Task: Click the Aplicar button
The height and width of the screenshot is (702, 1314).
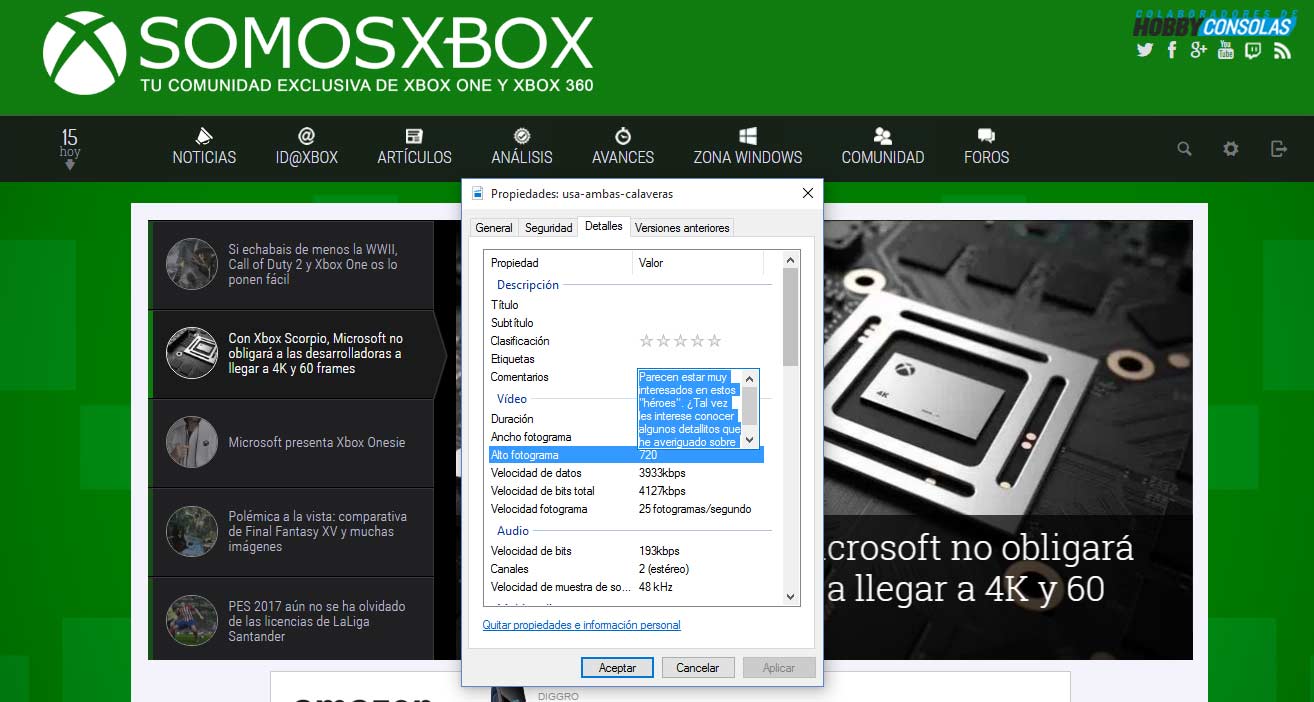Action: click(779, 667)
